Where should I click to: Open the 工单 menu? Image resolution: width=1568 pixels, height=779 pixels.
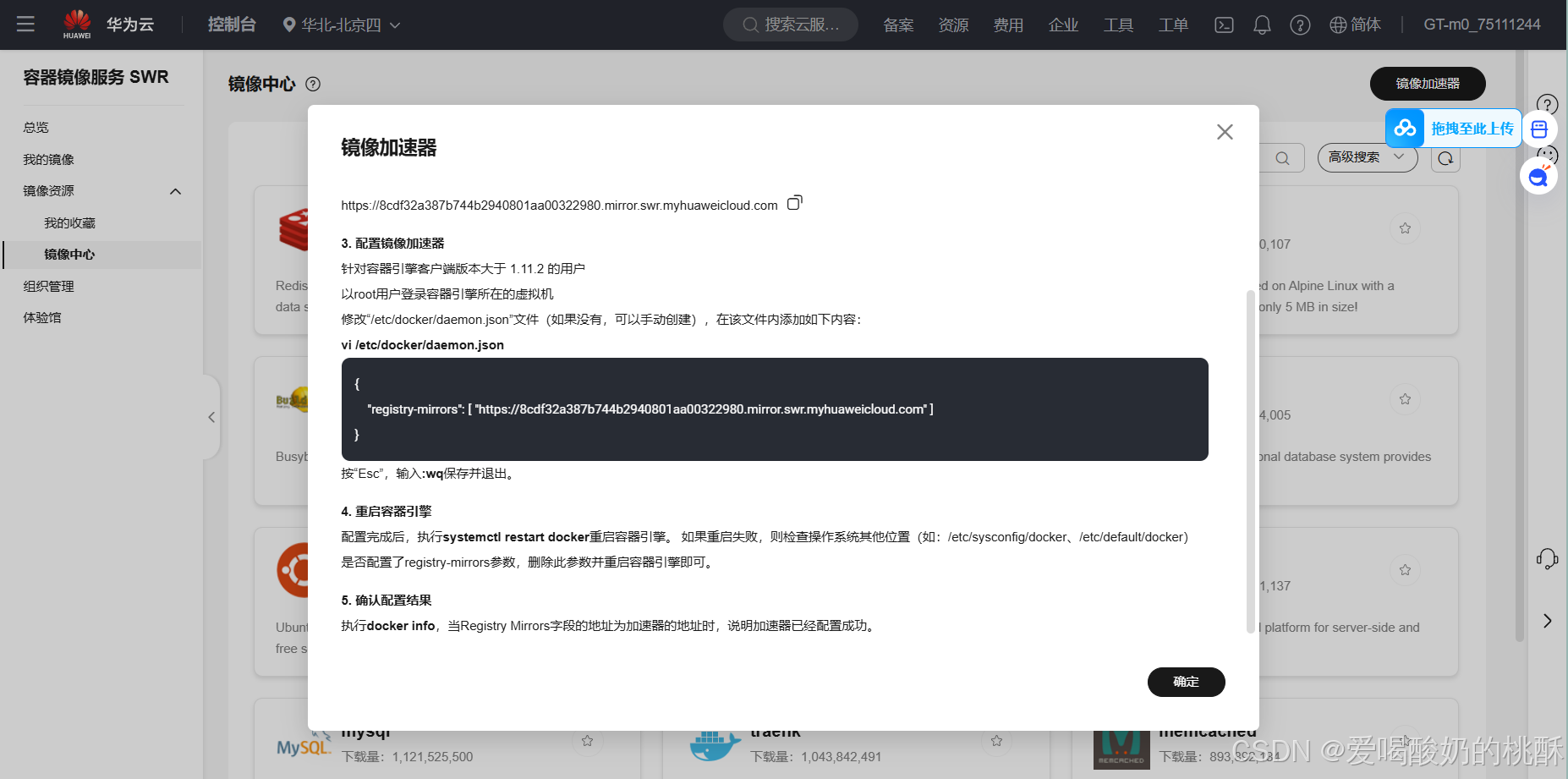pyautogui.click(x=1173, y=25)
